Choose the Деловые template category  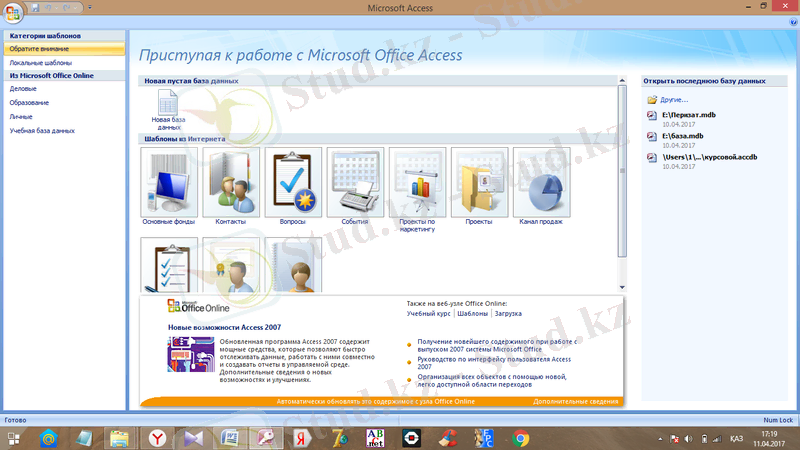pos(25,88)
